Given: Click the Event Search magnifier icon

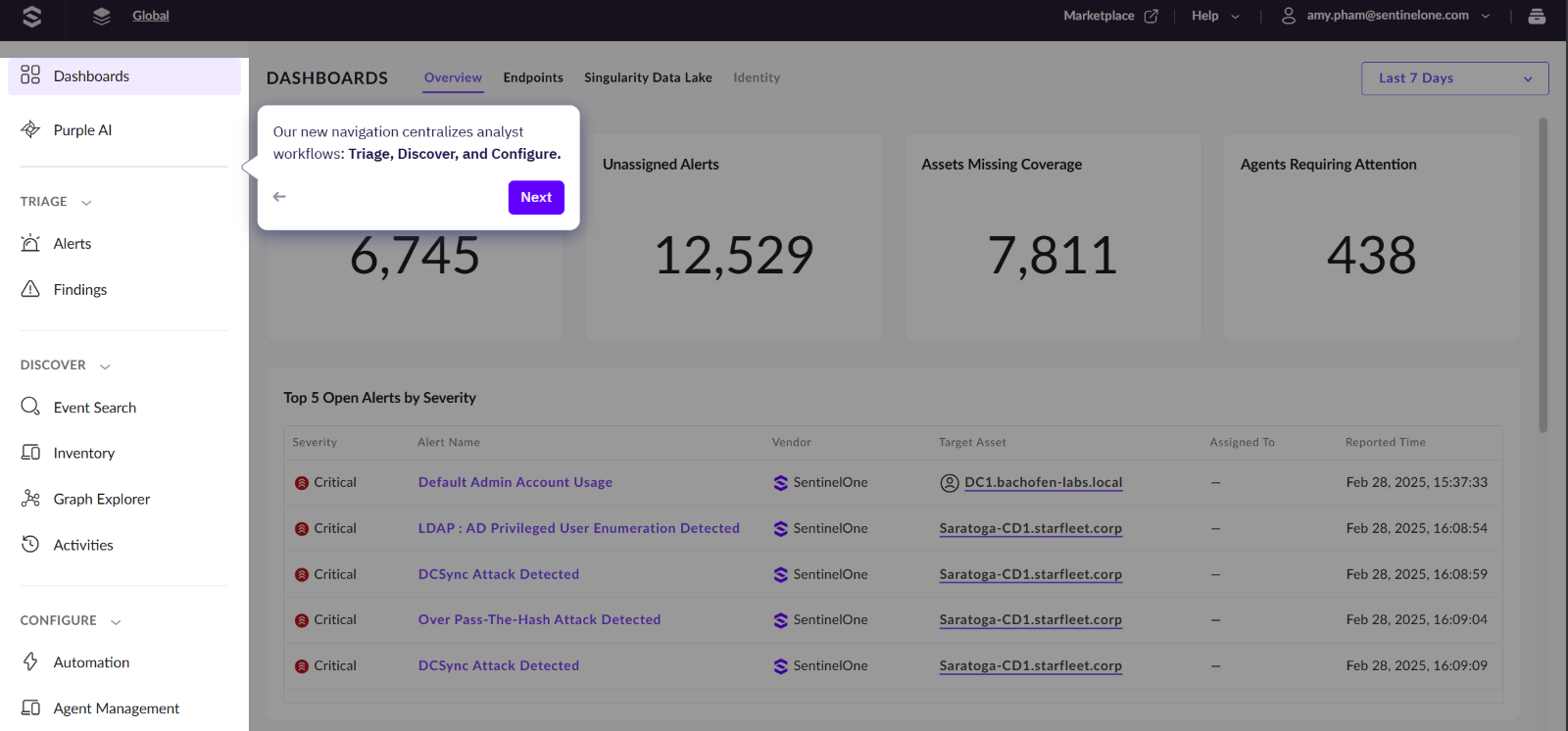Looking at the screenshot, I should 30,407.
